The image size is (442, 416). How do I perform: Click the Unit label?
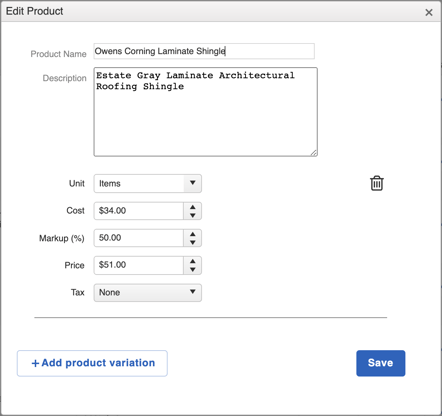click(77, 184)
